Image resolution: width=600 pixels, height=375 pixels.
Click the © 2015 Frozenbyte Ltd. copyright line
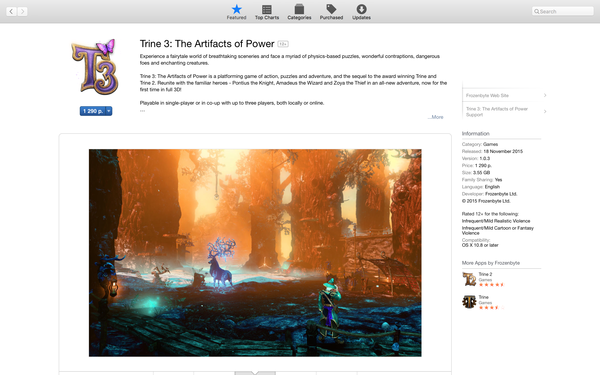[486, 201]
